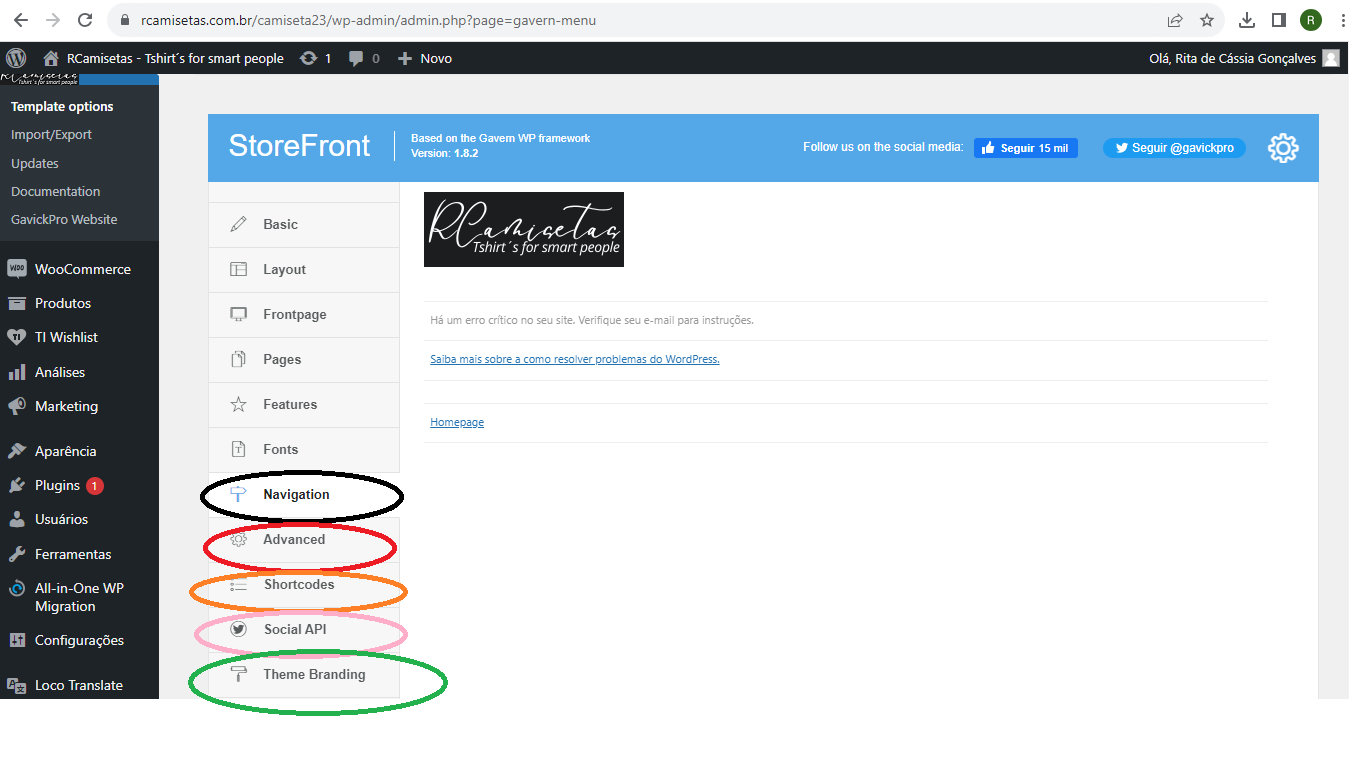Click the settings gear in StoreFront header

(x=1283, y=148)
